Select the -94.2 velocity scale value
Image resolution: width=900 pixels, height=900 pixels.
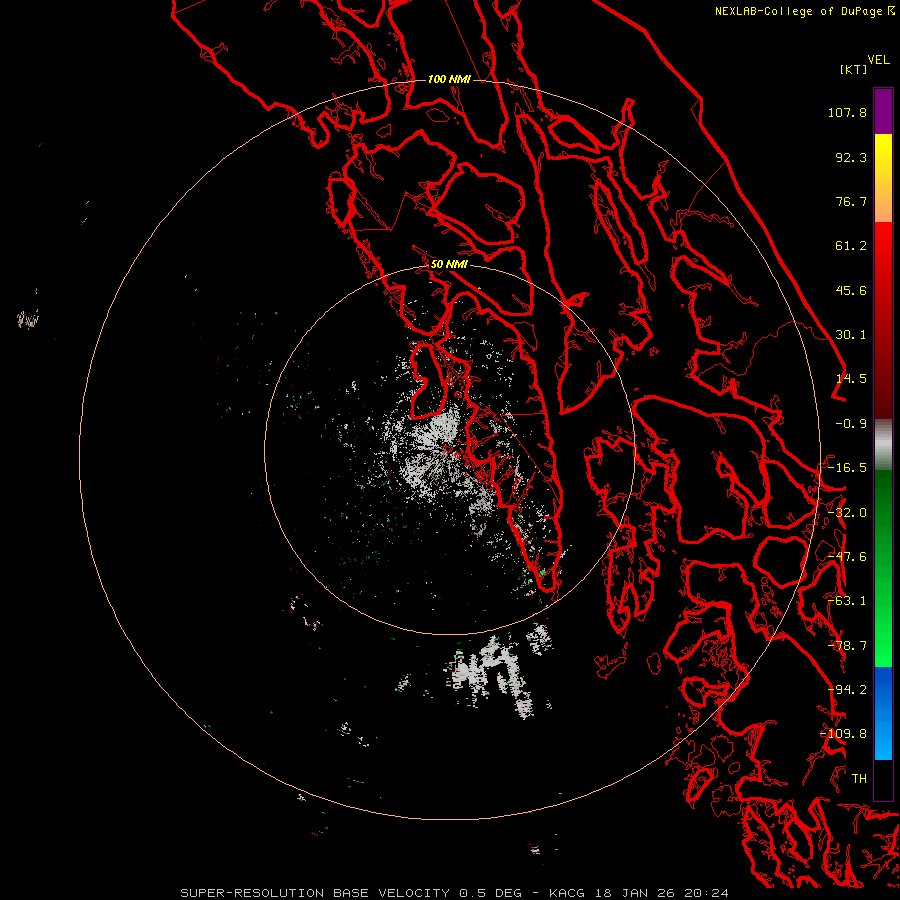click(x=847, y=690)
